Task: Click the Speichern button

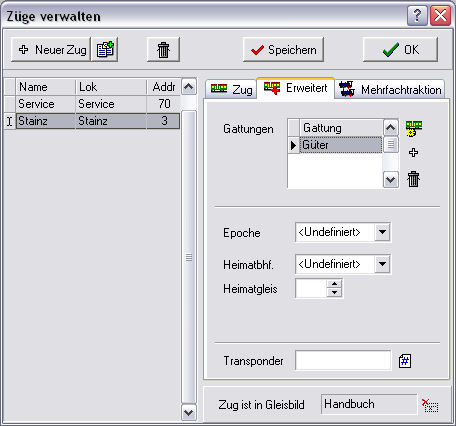Action: point(283,50)
